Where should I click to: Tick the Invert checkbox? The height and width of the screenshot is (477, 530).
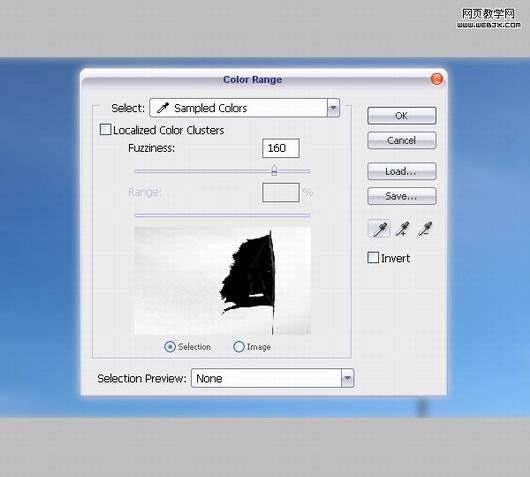373,258
